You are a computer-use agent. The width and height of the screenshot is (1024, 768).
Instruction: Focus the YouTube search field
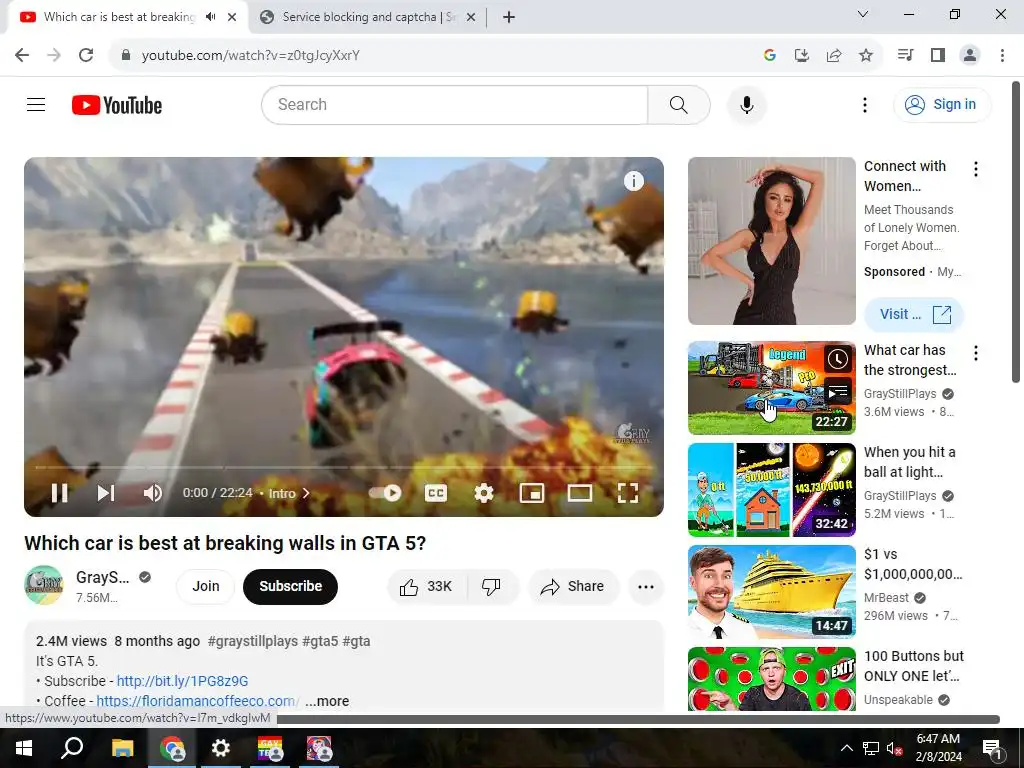point(455,104)
